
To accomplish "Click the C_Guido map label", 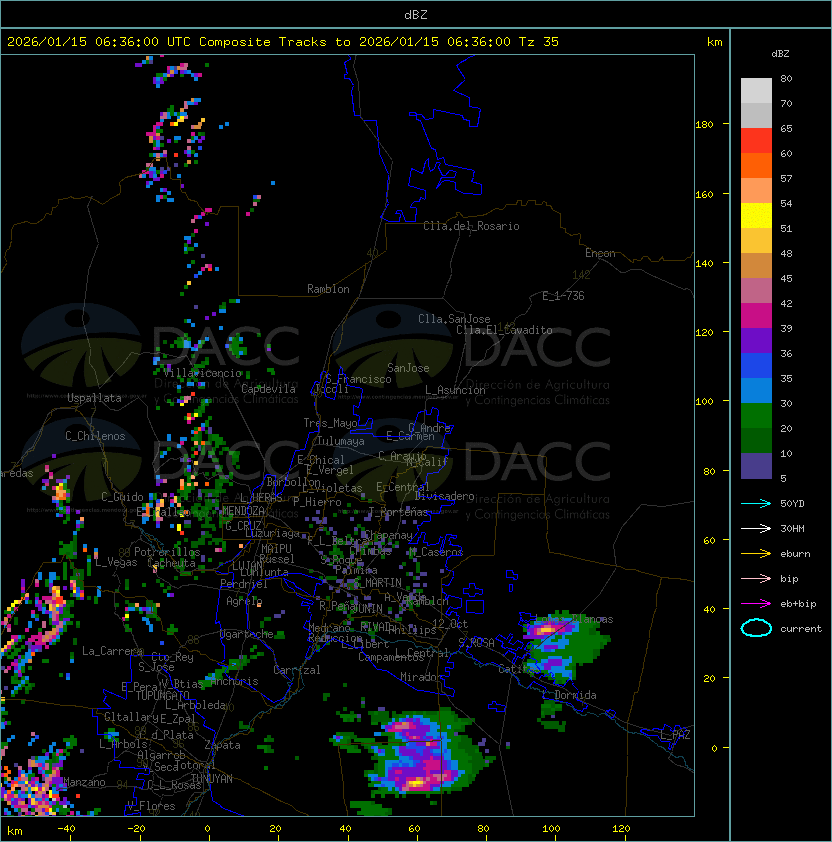I will point(122,497).
